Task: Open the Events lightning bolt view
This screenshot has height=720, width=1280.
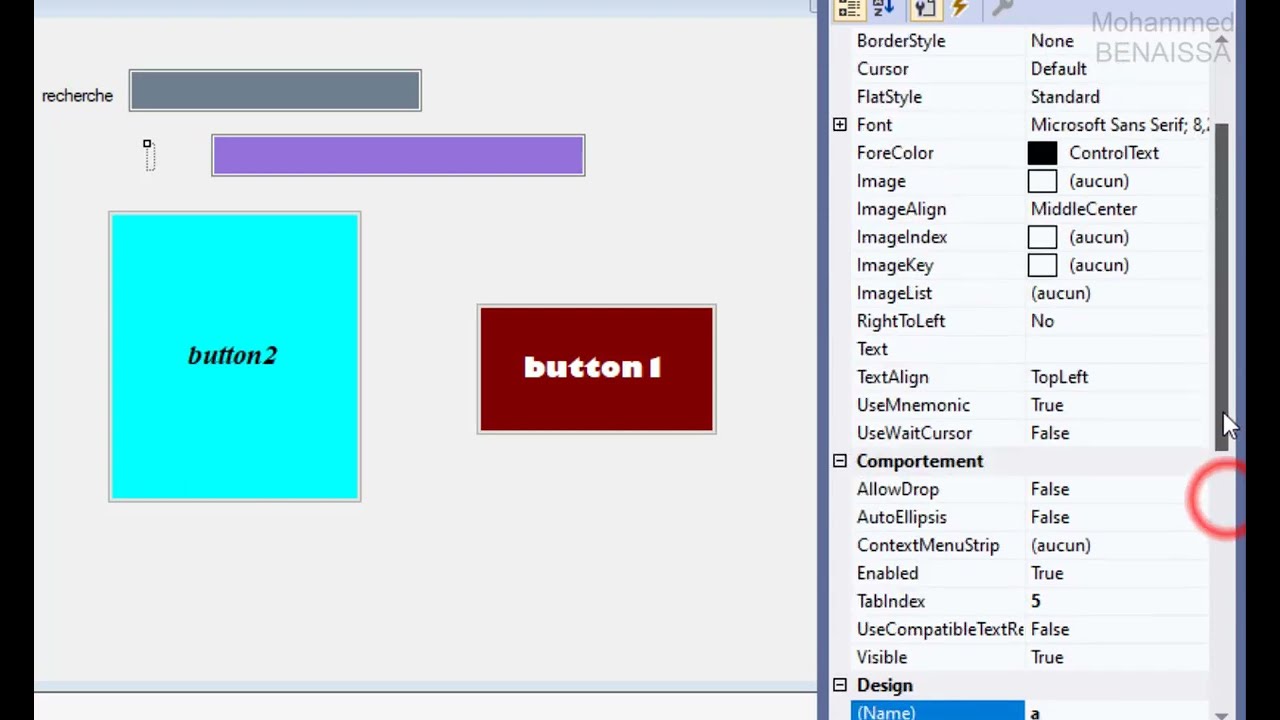Action: 959,8
